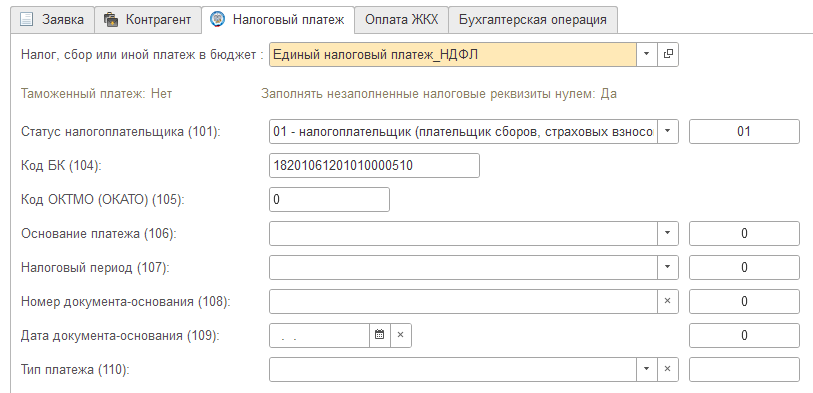Switch to the Заявка tab
Screen dimensions: 813x393
point(52,20)
